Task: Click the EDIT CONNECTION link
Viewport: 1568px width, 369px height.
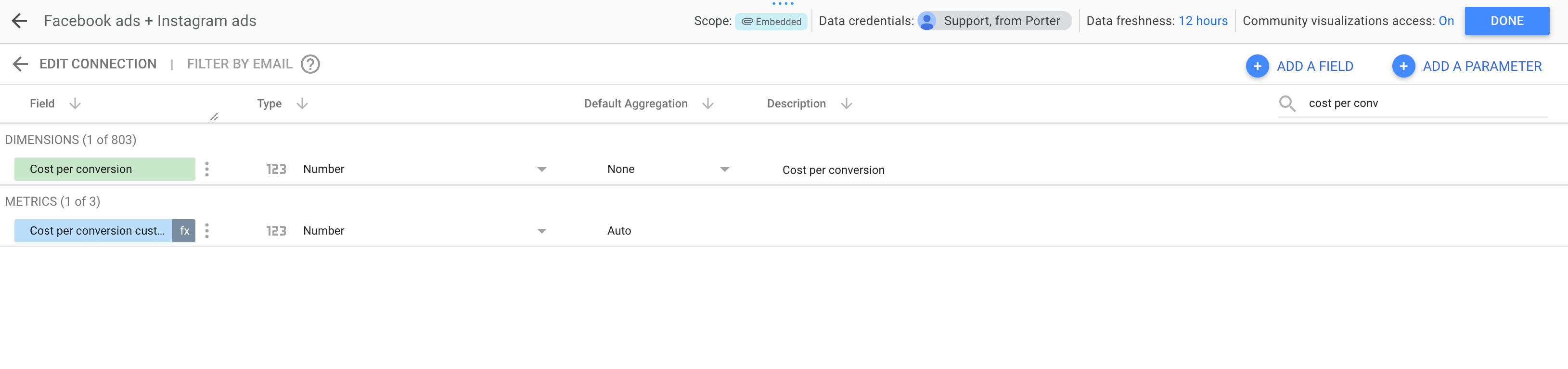Action: 98,64
